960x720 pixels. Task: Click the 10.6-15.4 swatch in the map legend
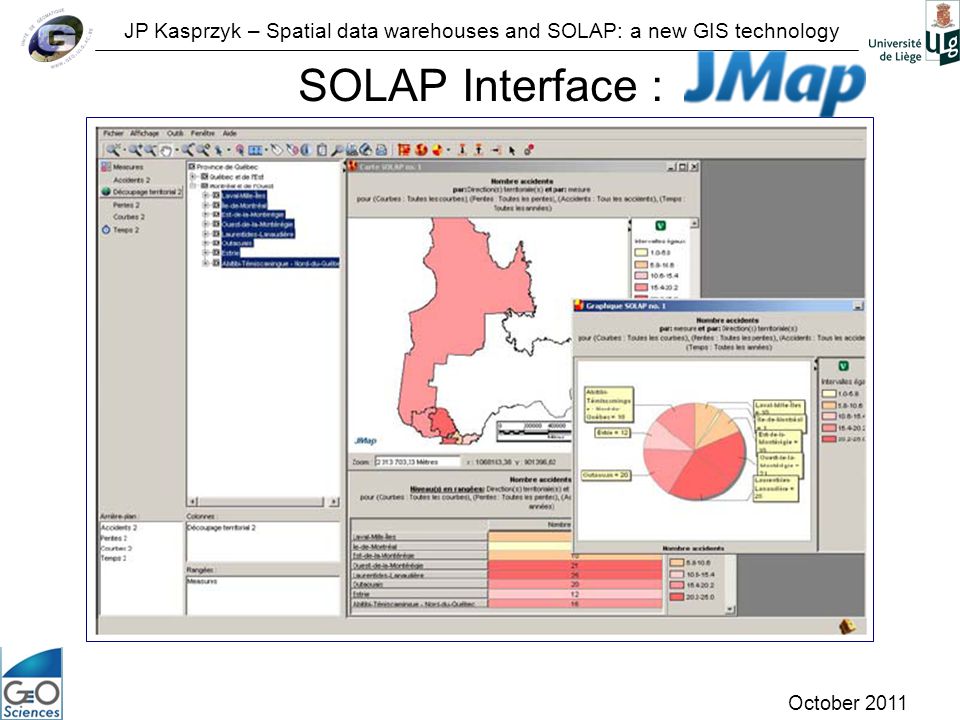point(641,276)
